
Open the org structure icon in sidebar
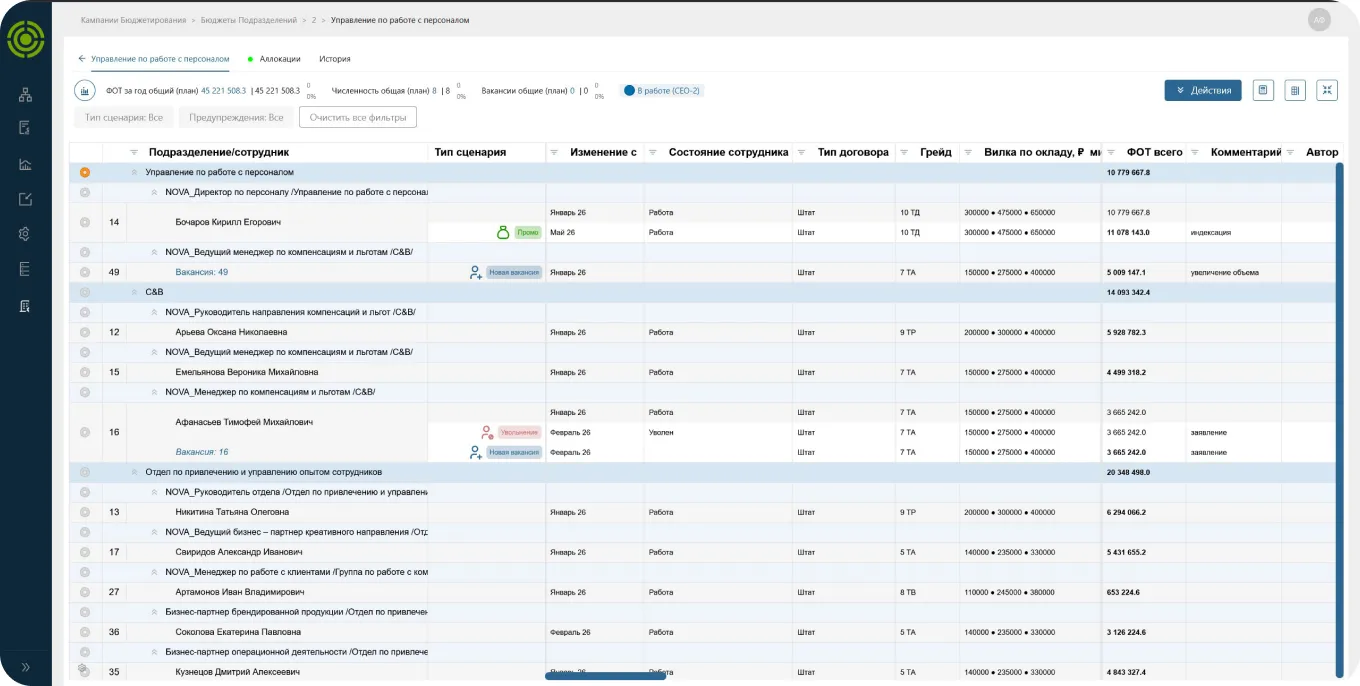point(26,94)
